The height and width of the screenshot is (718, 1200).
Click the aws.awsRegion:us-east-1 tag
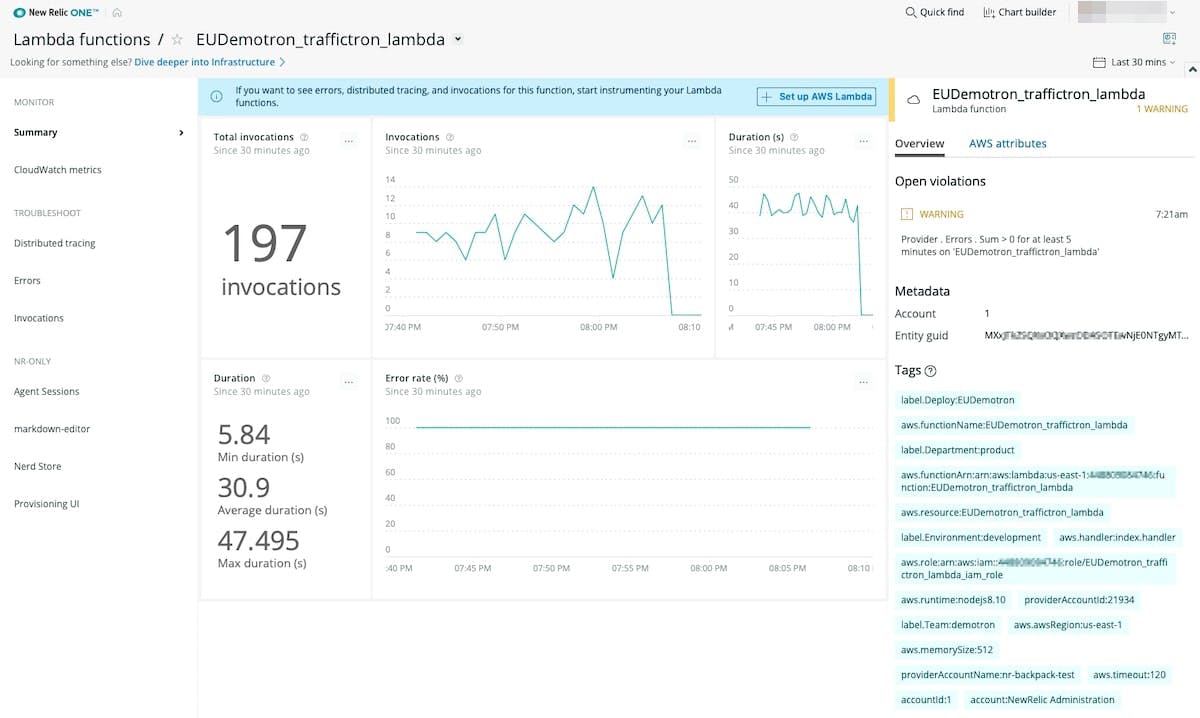[x=1068, y=625]
